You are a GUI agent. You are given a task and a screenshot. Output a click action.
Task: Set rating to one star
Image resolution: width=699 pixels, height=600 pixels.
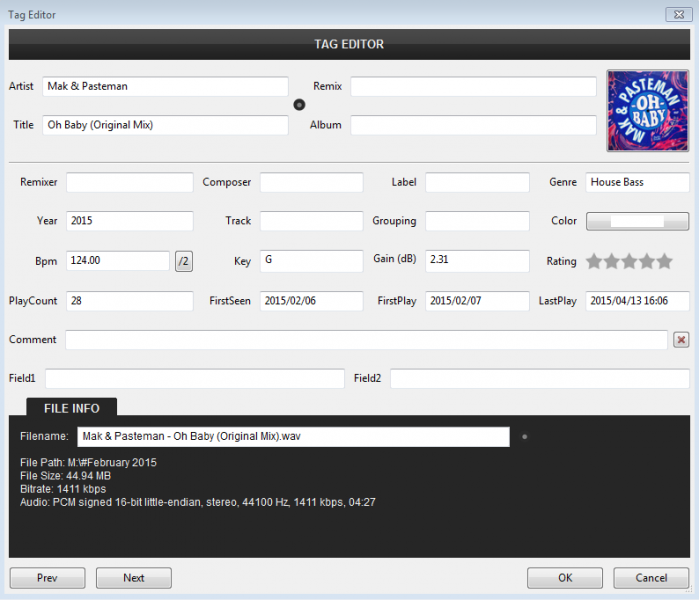(594, 261)
